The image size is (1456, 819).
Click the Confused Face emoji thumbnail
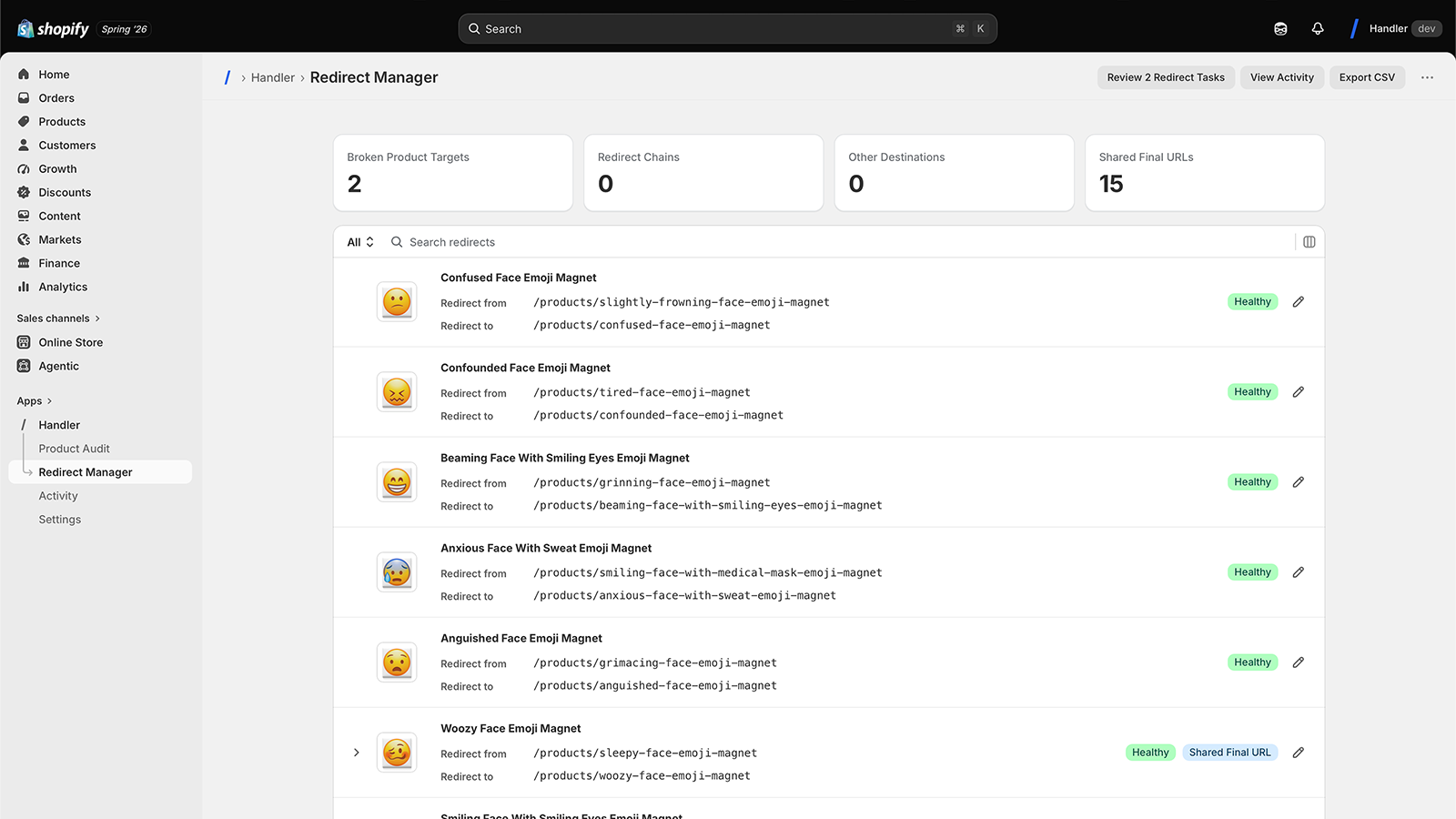click(x=397, y=302)
